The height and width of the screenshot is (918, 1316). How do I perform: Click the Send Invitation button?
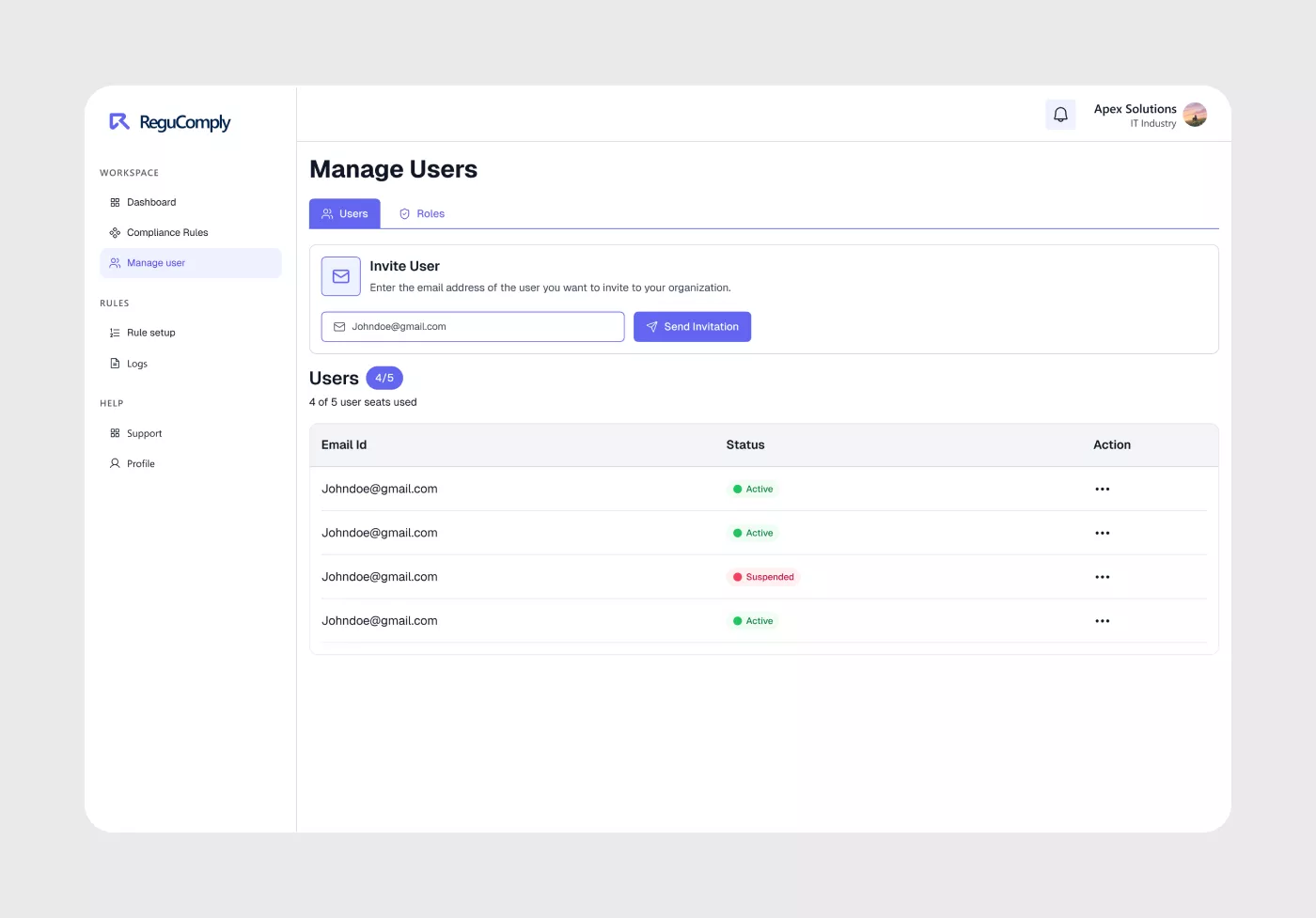click(x=692, y=327)
